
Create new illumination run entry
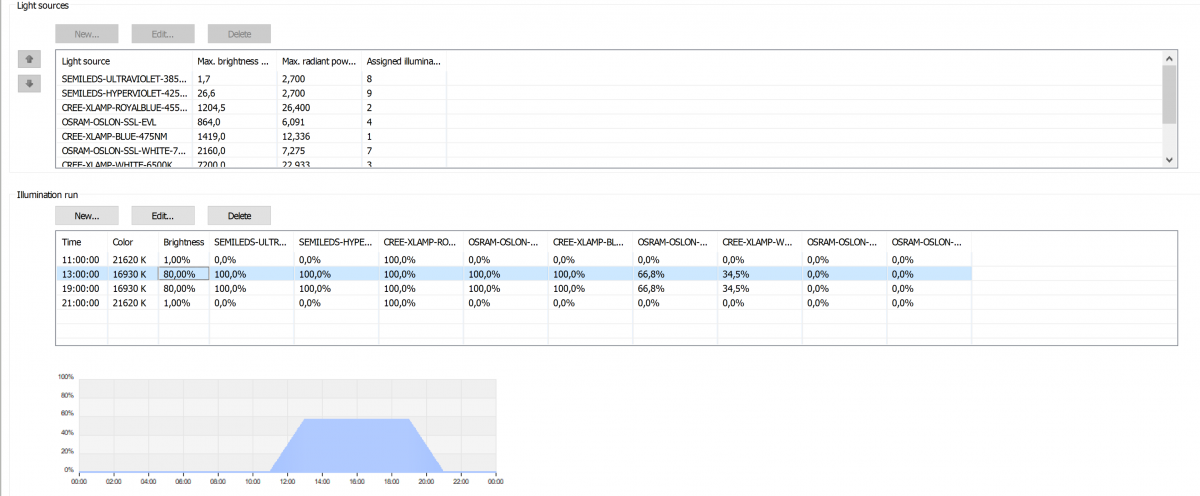click(87, 215)
